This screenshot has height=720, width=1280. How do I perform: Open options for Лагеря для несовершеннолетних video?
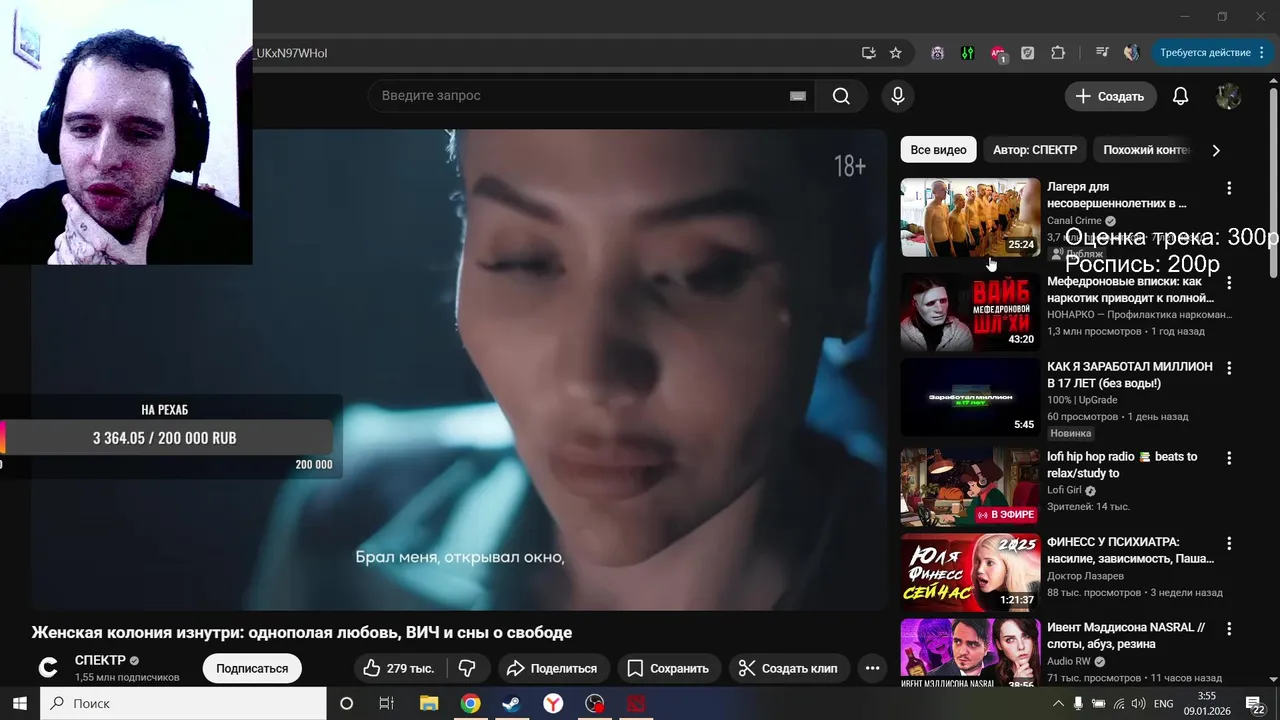click(x=1229, y=188)
